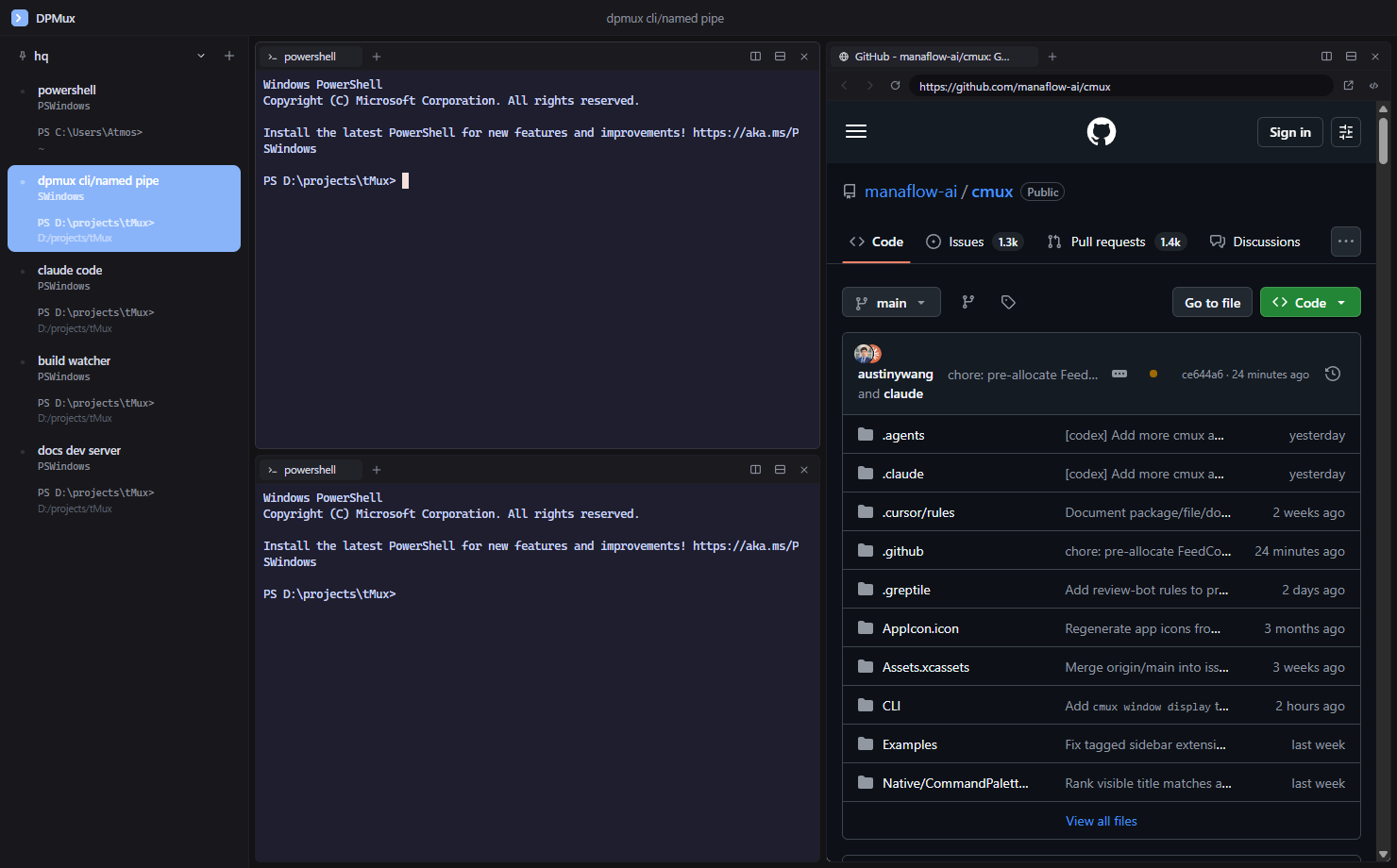The image size is (1397, 868).
Task: Open the .claude folder
Action: pyautogui.click(x=903, y=474)
